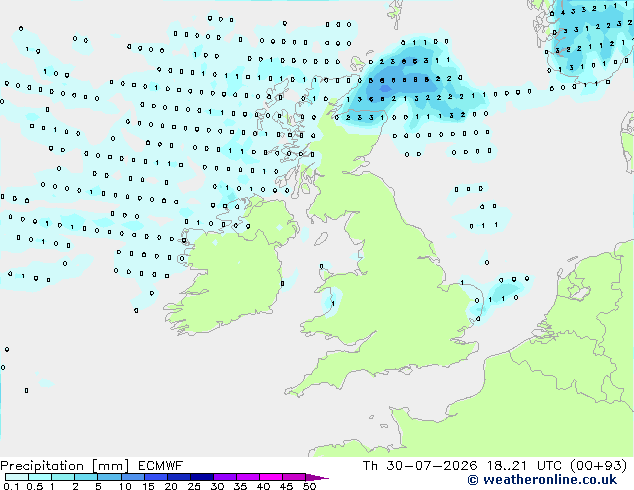This screenshot has height=490, width=634.
Task: Click the 'UTC' label
Action: tap(549, 466)
